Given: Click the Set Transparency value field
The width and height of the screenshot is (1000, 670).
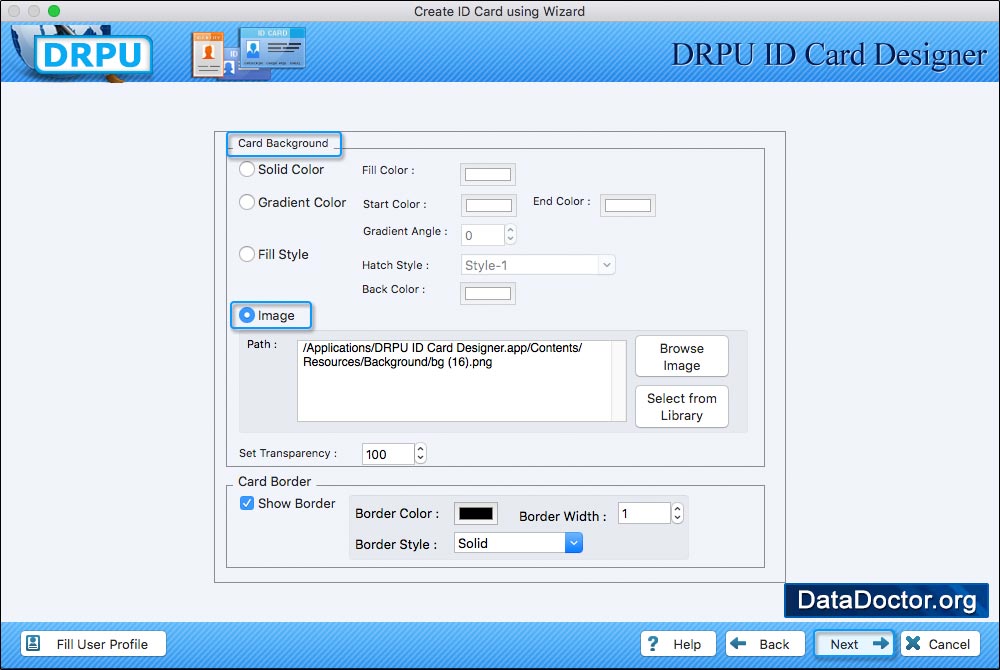Looking at the screenshot, I should pyautogui.click(x=388, y=454).
